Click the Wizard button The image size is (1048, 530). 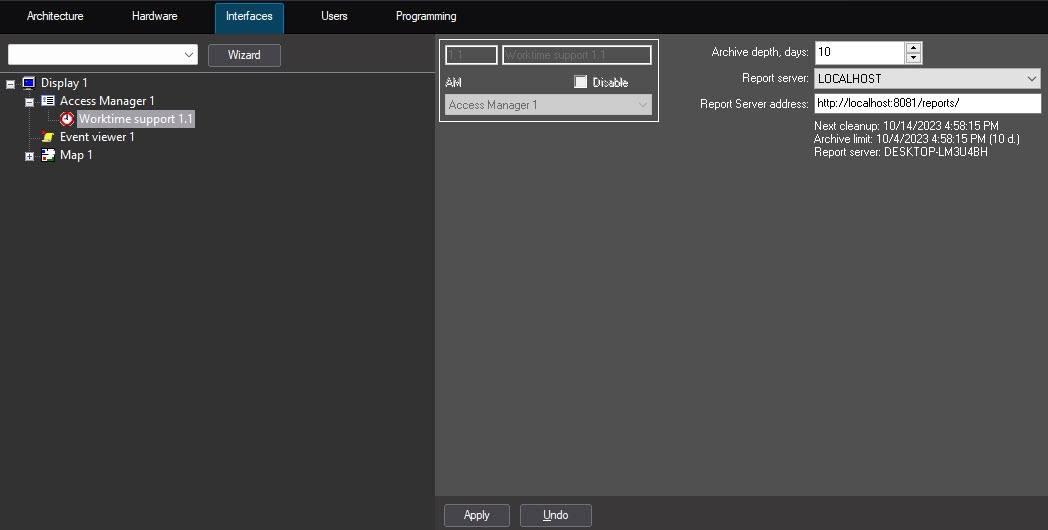[244, 55]
